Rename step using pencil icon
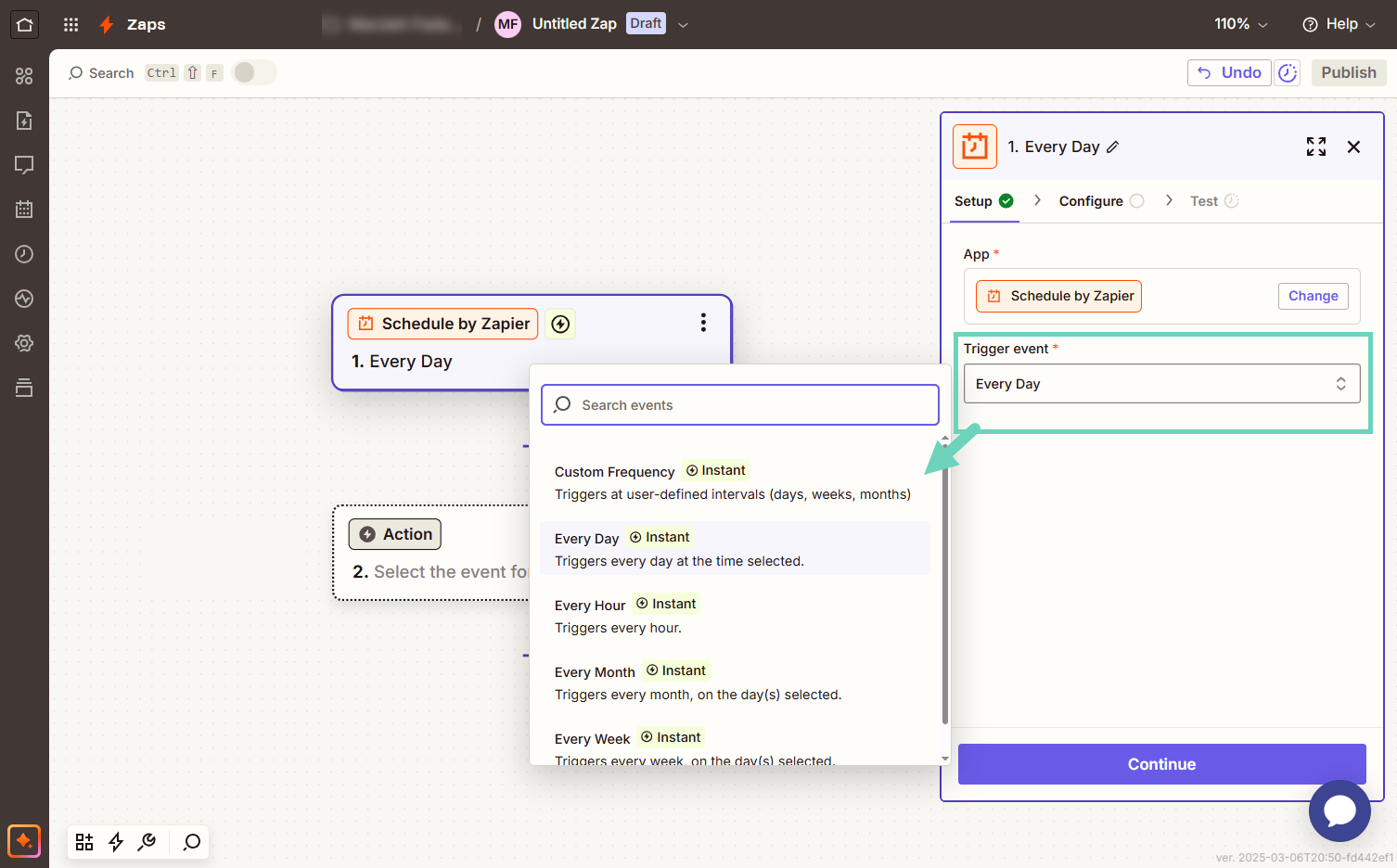This screenshot has width=1397, height=868. click(1113, 147)
